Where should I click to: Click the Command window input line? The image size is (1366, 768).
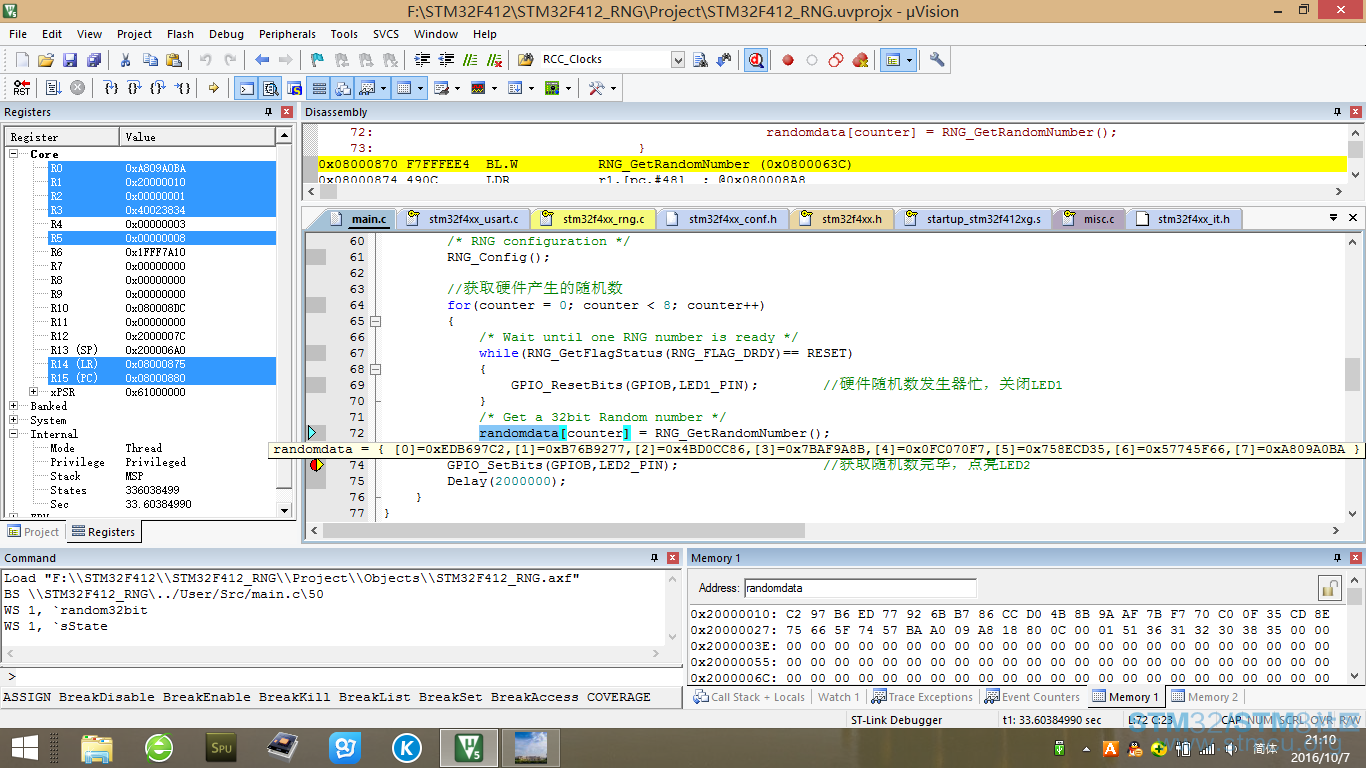tap(345, 677)
